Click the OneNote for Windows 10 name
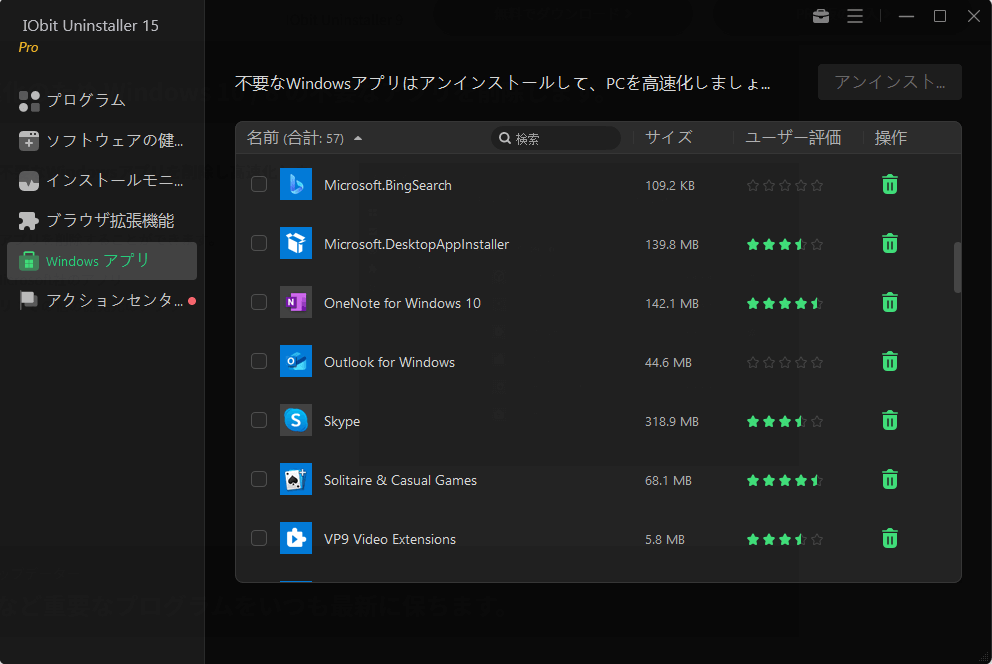Image resolution: width=992 pixels, height=664 pixels. click(402, 304)
